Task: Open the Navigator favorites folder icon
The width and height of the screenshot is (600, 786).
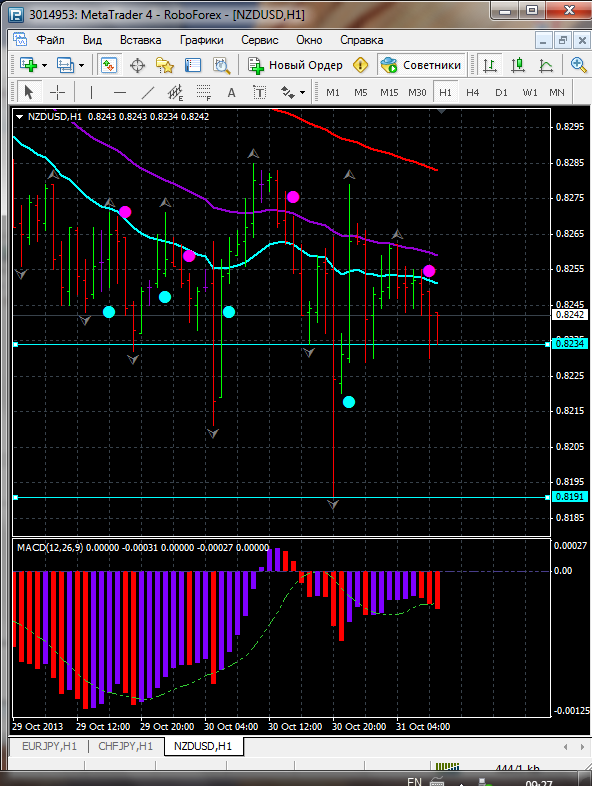Action: [165, 65]
